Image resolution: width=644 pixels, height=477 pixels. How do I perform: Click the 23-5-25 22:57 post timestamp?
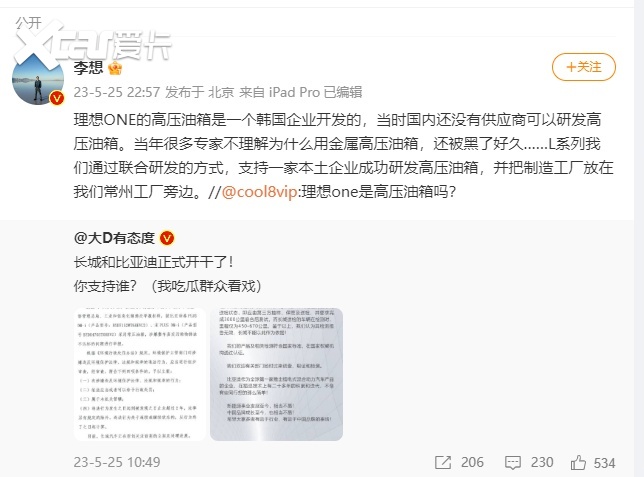click(117, 92)
